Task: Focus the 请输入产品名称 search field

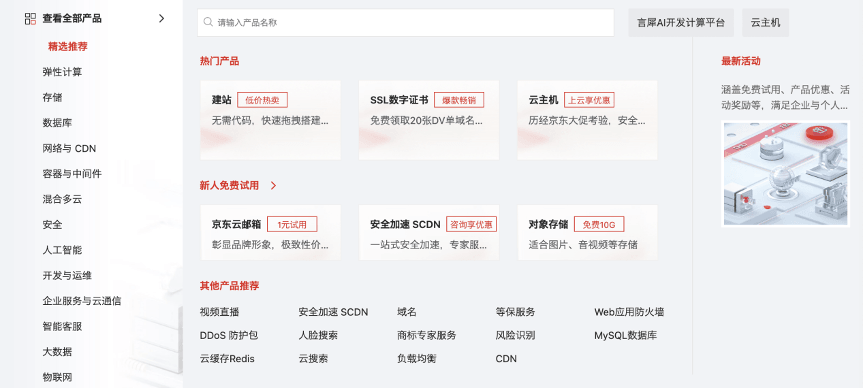Action: [406, 23]
